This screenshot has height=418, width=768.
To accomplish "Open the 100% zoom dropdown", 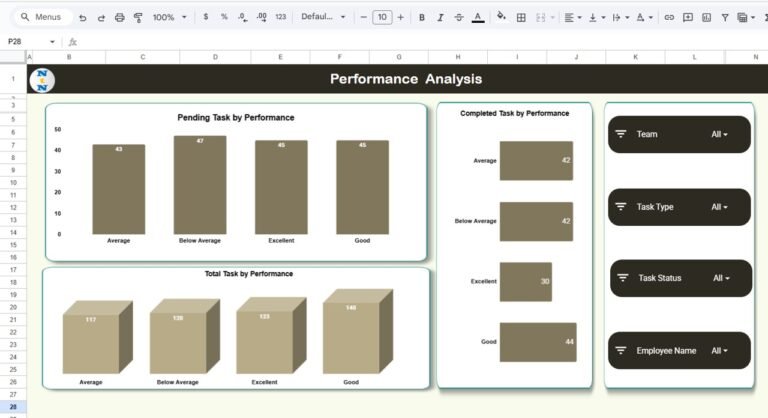I will pos(169,17).
